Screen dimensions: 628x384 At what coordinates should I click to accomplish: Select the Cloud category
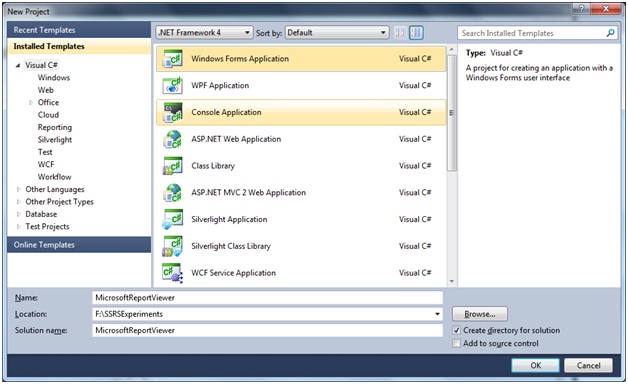coord(48,115)
